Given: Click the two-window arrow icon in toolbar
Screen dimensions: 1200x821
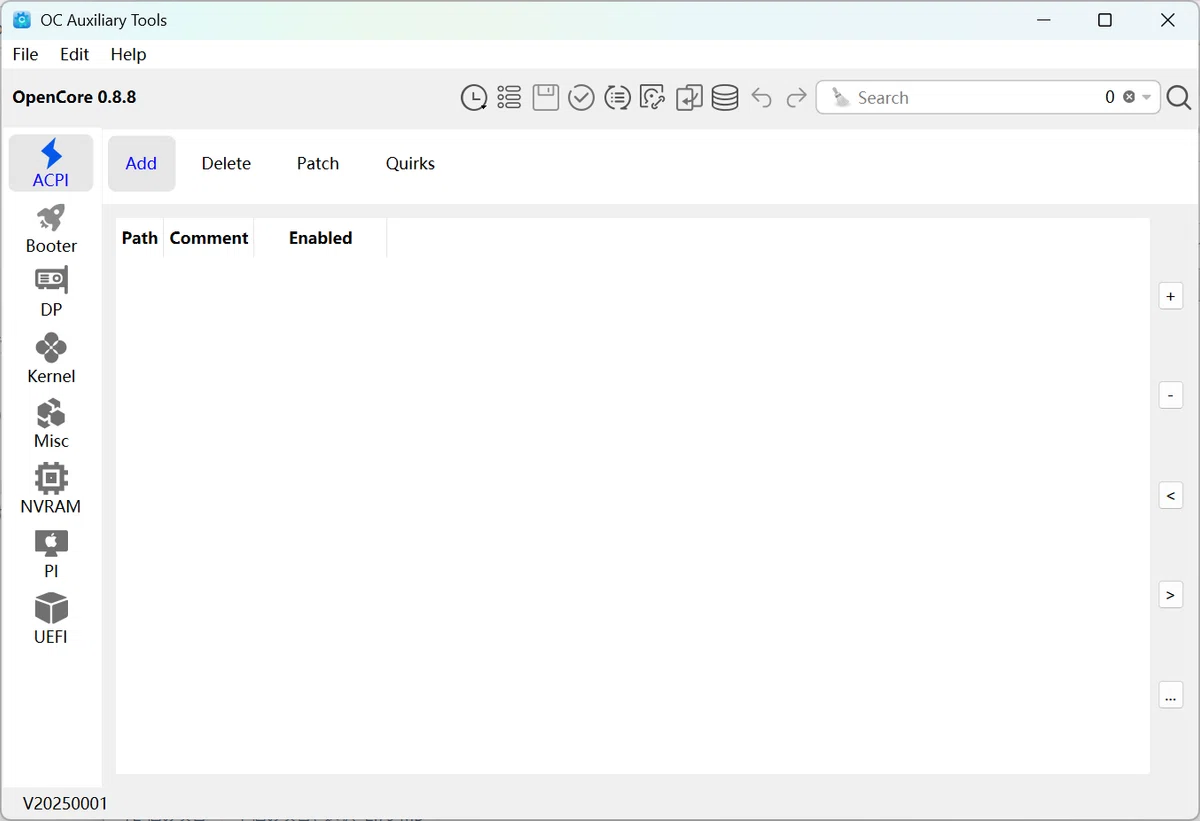Looking at the screenshot, I should coord(689,98).
